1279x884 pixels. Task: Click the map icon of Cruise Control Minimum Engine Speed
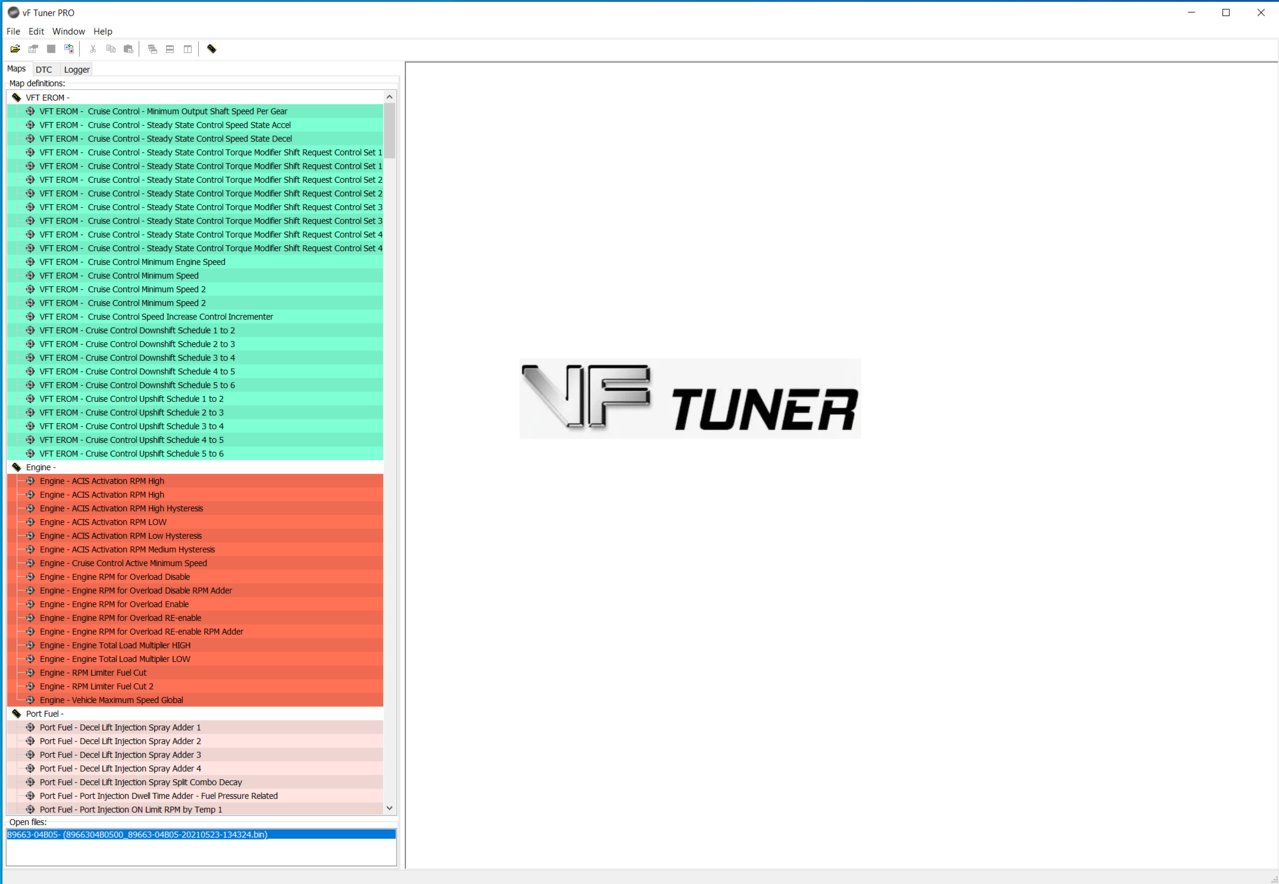pyautogui.click(x=30, y=262)
